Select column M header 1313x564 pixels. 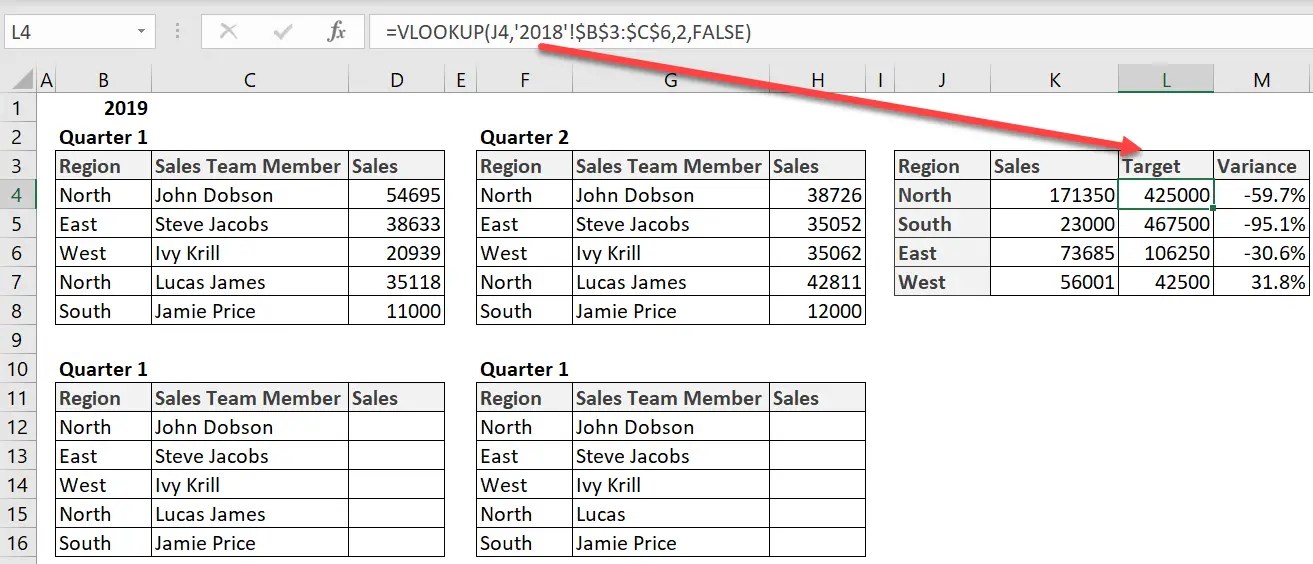point(1262,80)
